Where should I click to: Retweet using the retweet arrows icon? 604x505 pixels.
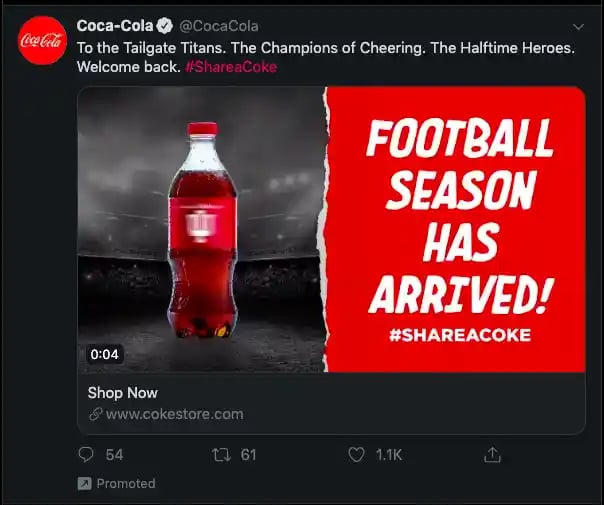coord(221,455)
